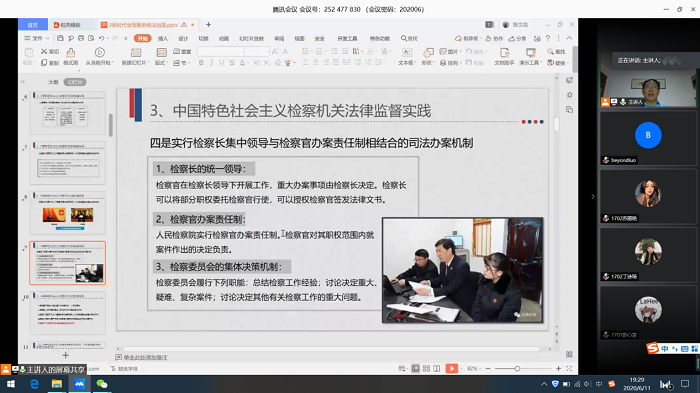700x393 pixels.
Task: Toggle italic formatting button
Action: point(212,63)
